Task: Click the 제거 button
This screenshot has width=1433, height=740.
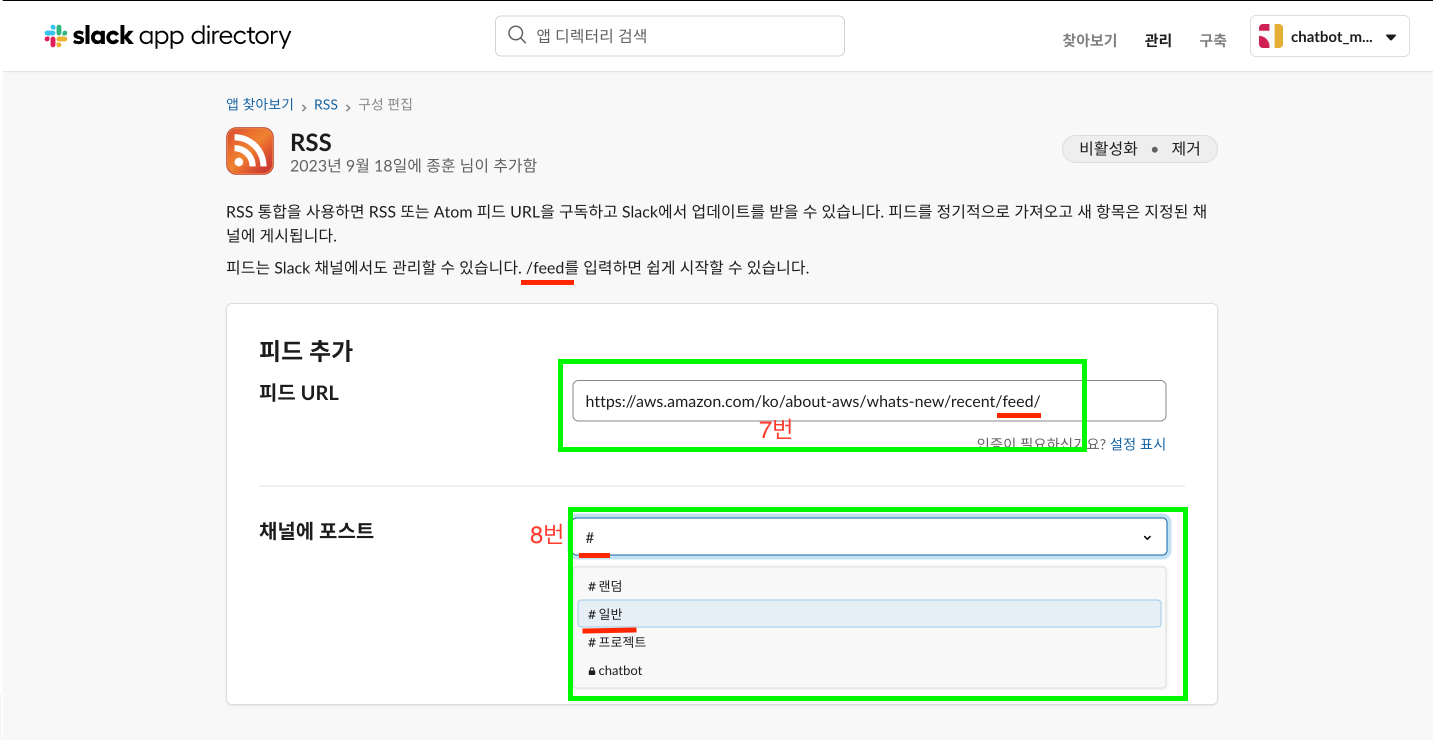Action: pyautogui.click(x=1186, y=149)
